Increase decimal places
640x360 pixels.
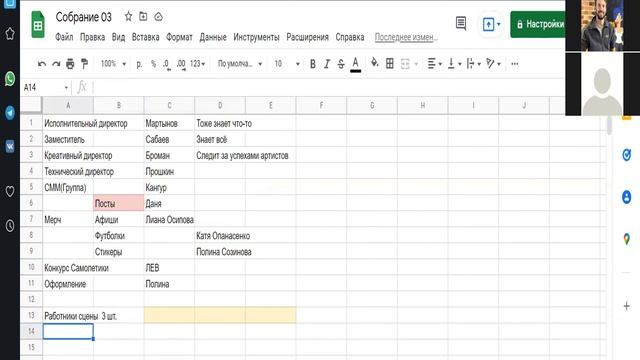click(181, 64)
